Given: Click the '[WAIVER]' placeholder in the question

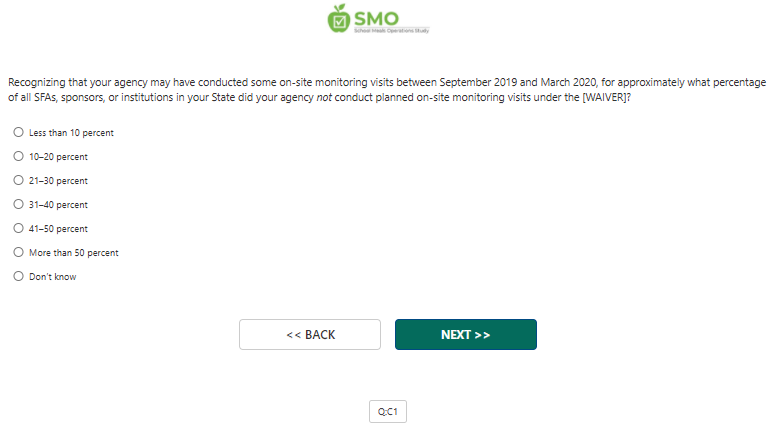Looking at the screenshot, I should coord(604,97).
